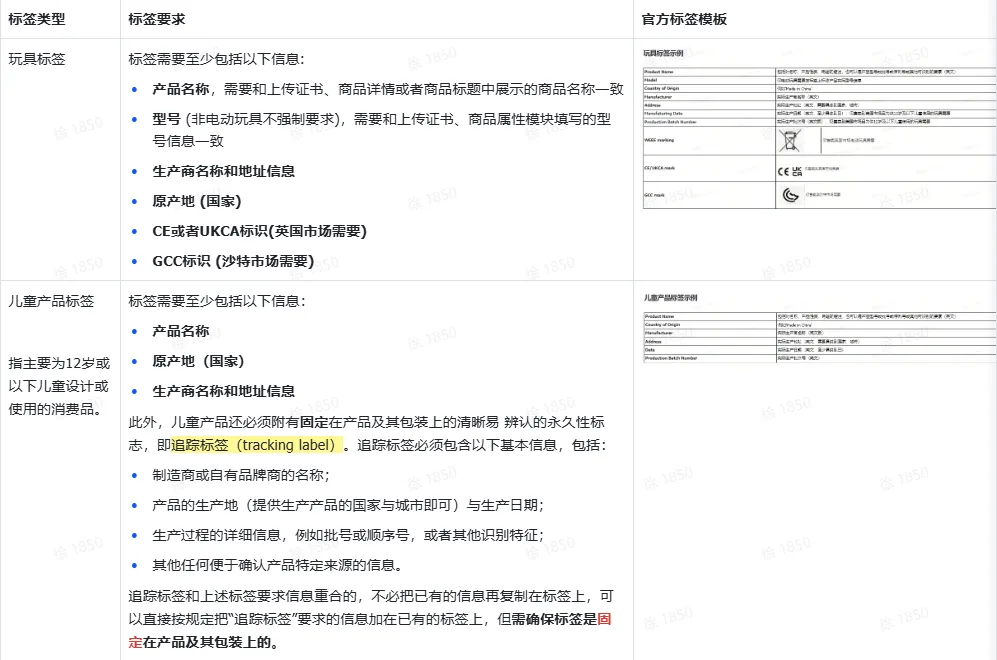Click the bullet 制造商或自有品牌商的名称
997x660 pixels.
point(241,475)
